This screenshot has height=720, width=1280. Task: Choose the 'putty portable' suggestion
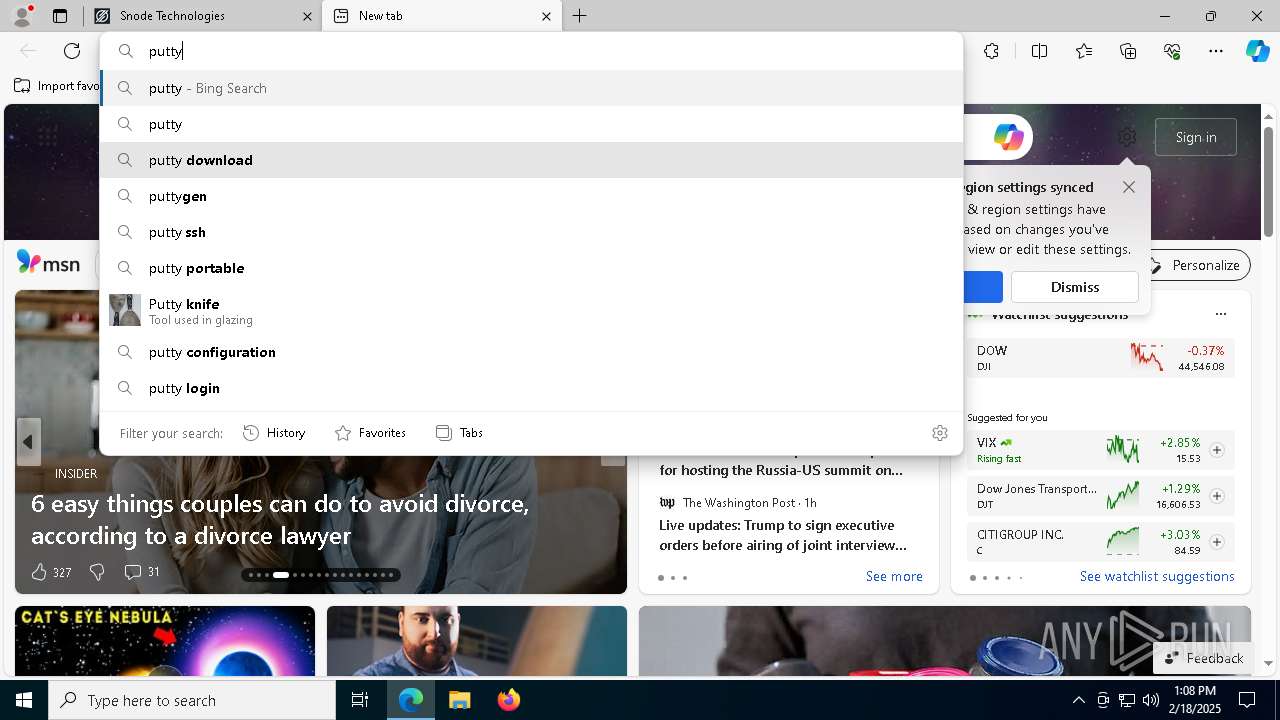[531, 268]
